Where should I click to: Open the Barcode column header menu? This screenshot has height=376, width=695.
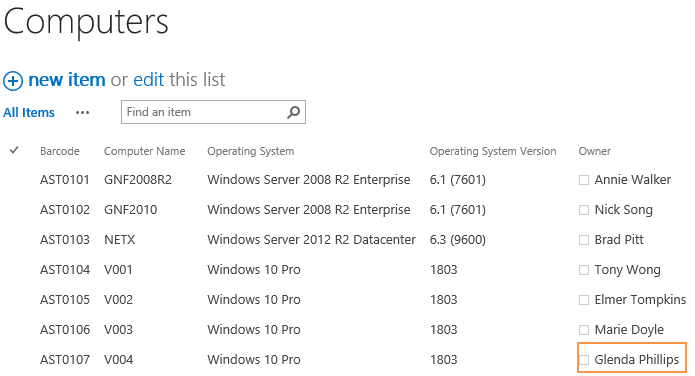[60, 151]
